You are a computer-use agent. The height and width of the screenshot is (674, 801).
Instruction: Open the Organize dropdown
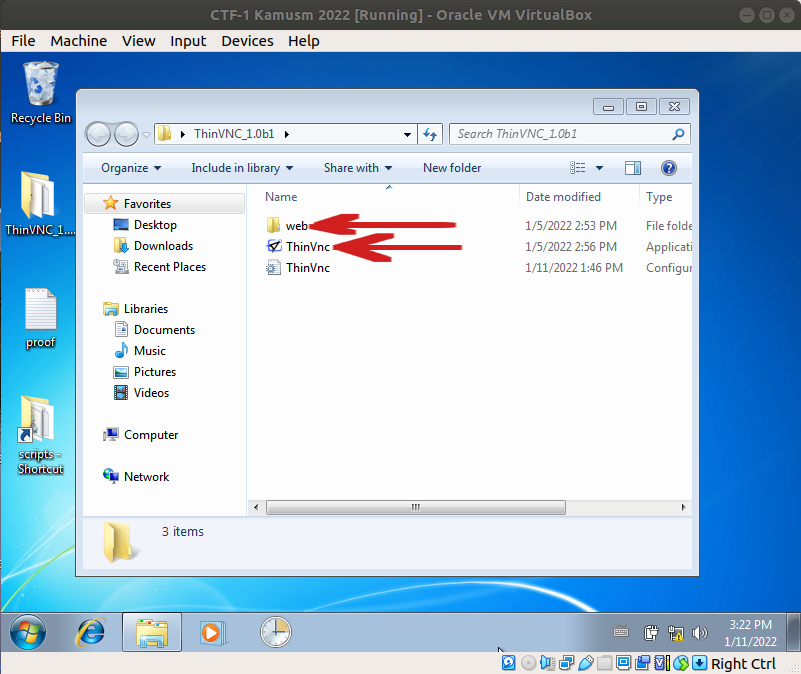(x=131, y=168)
